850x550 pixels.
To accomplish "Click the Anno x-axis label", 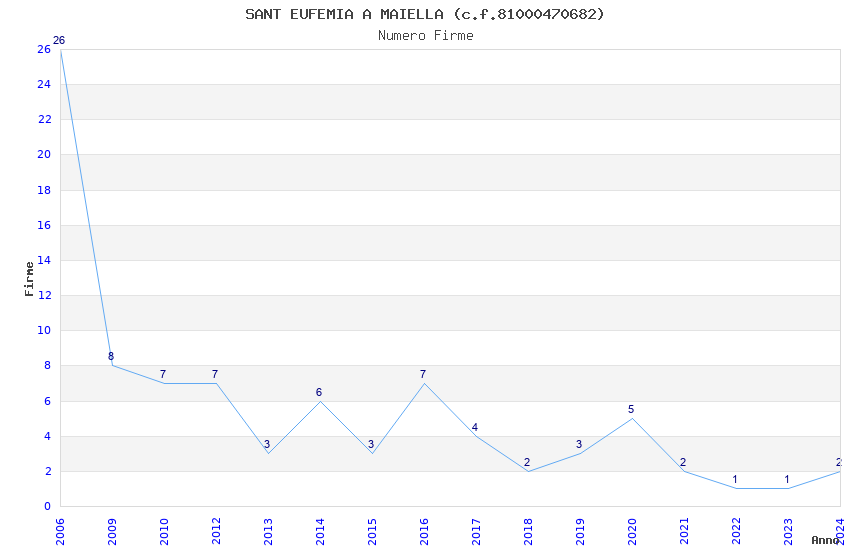I will pos(825,540).
